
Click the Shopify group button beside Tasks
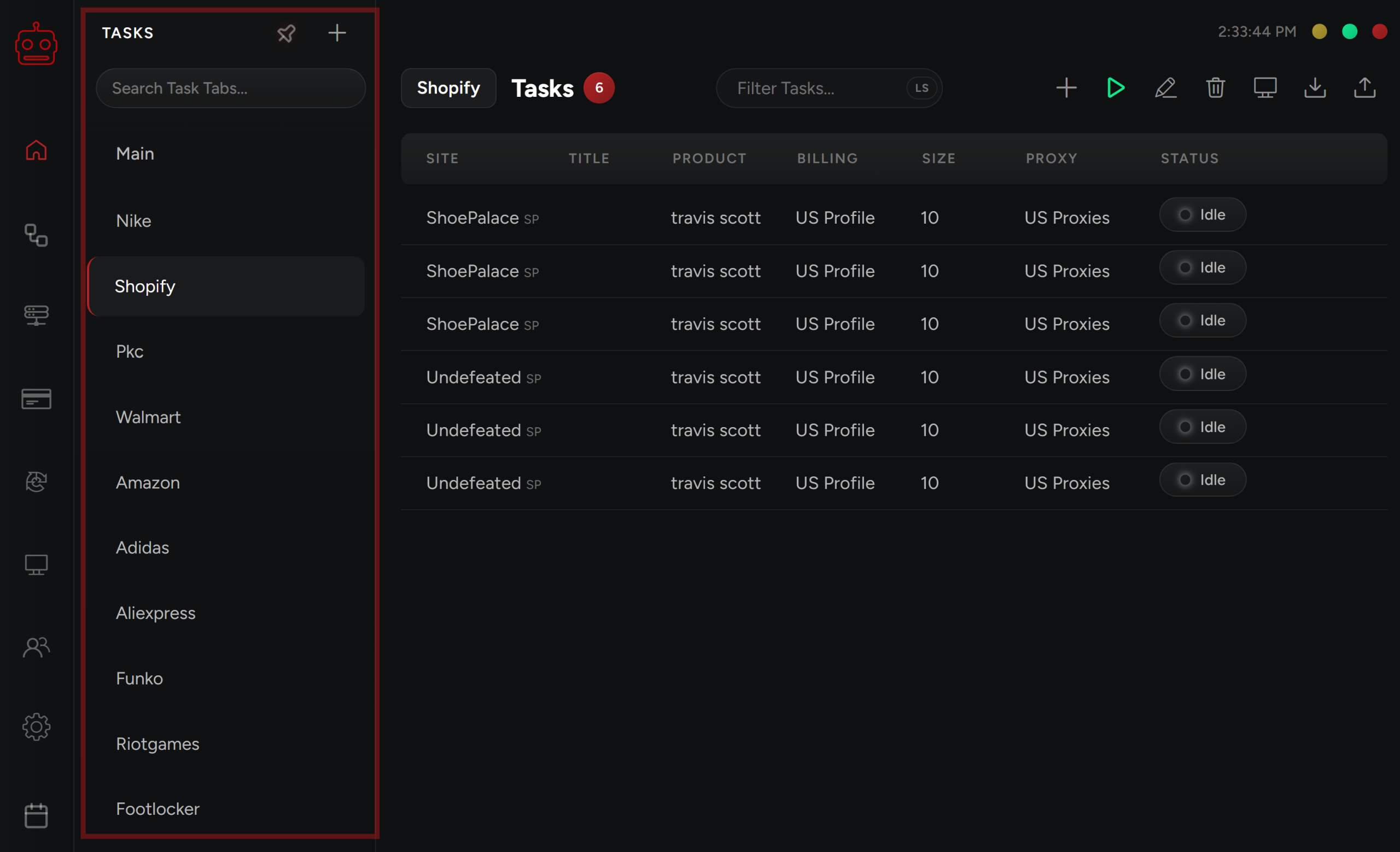click(448, 88)
